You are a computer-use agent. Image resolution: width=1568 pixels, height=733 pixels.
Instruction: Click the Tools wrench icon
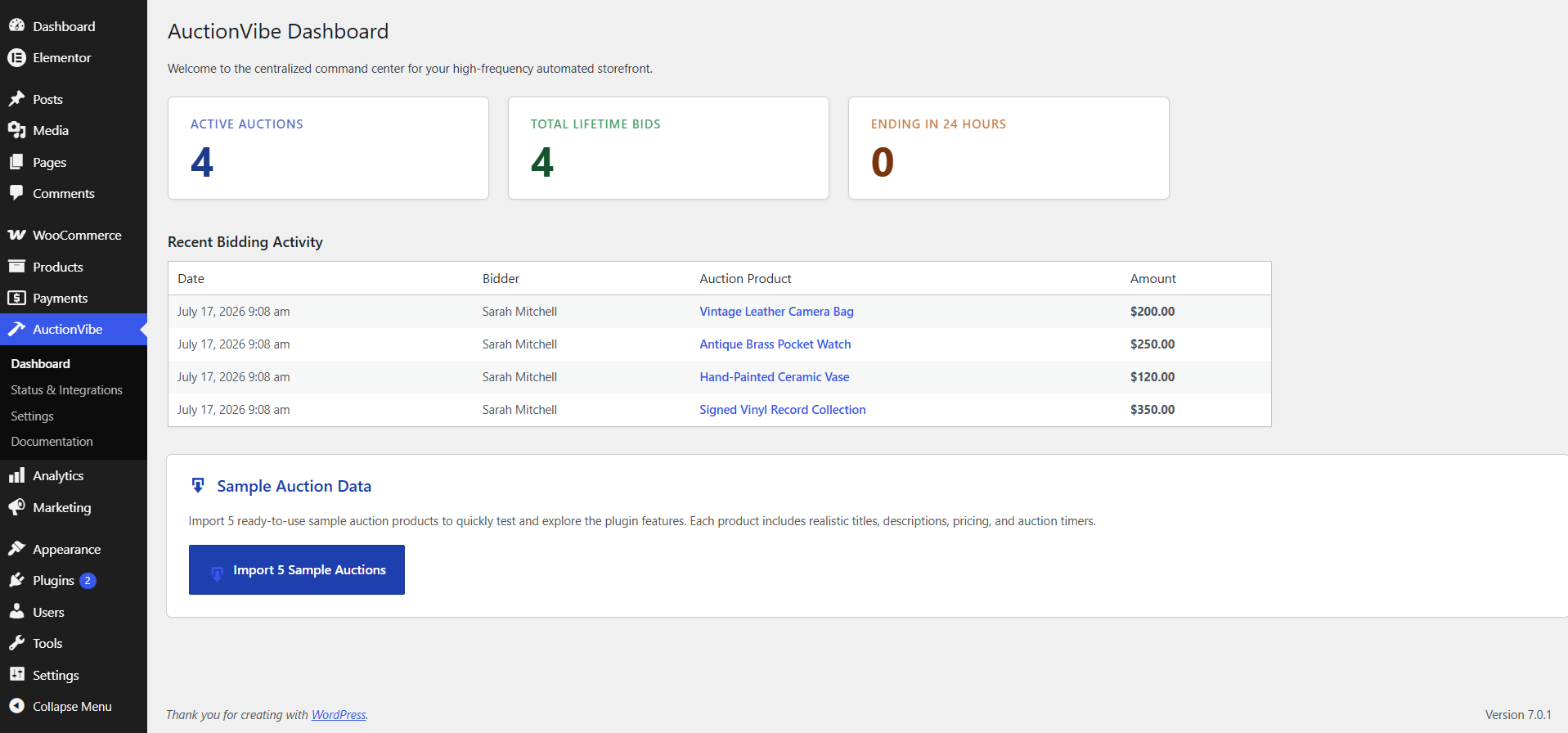point(16,643)
